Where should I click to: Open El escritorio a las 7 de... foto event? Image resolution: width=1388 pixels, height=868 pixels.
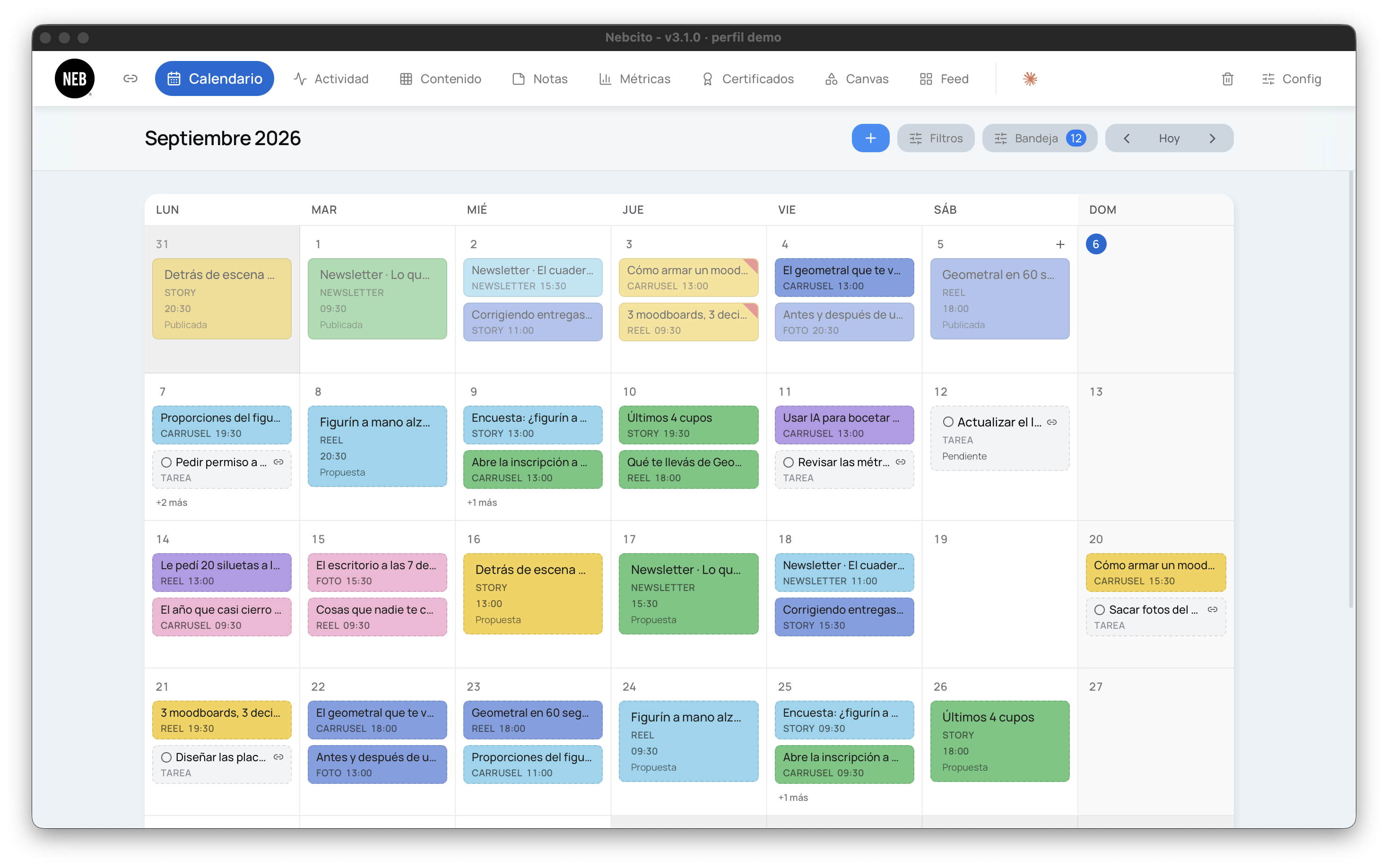377,573
